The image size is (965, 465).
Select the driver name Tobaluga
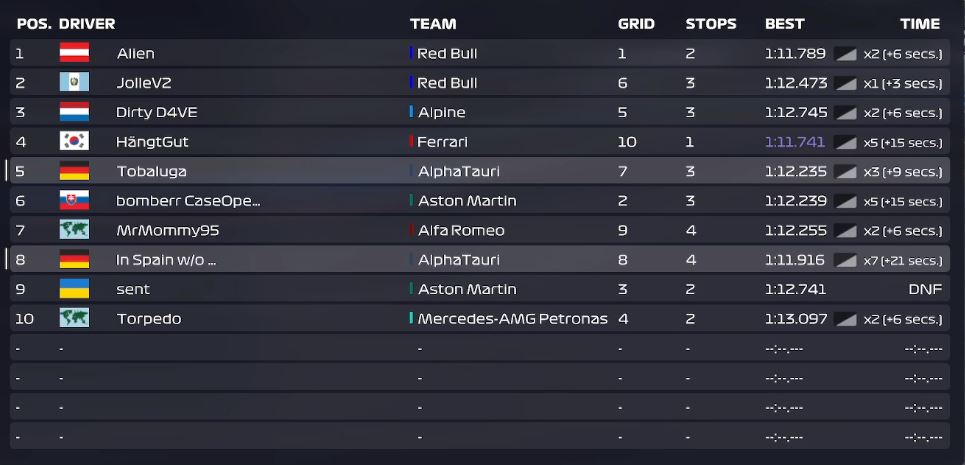tap(151, 172)
